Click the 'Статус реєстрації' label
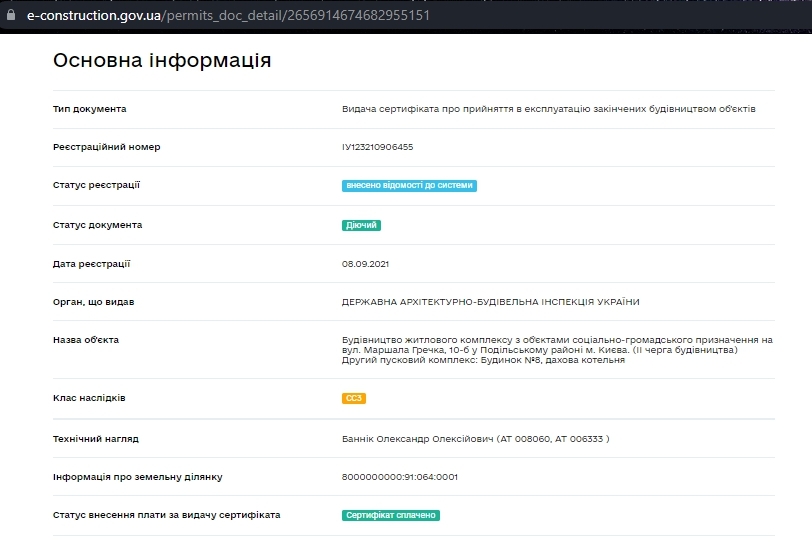Screen dimensions: 812x549 click(x=96, y=185)
